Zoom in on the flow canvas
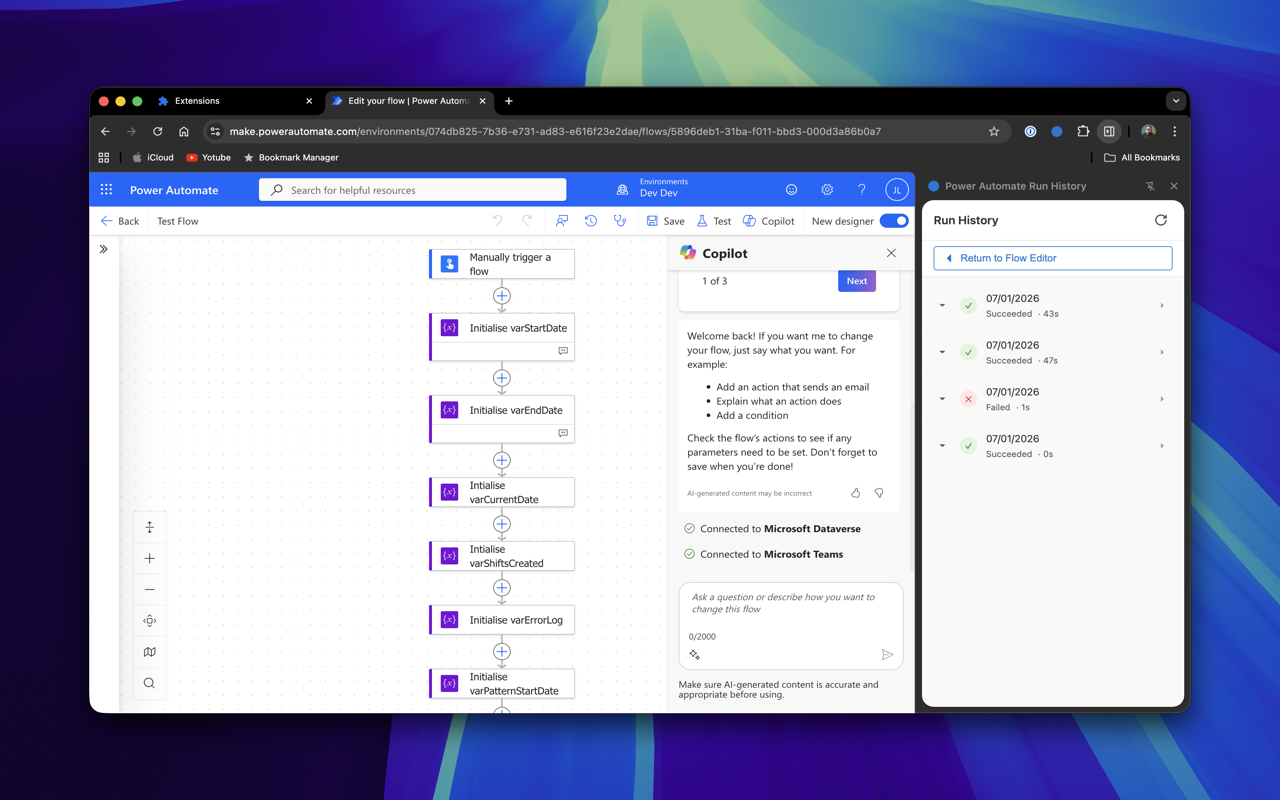Screen dimensions: 1280x800 150,558
